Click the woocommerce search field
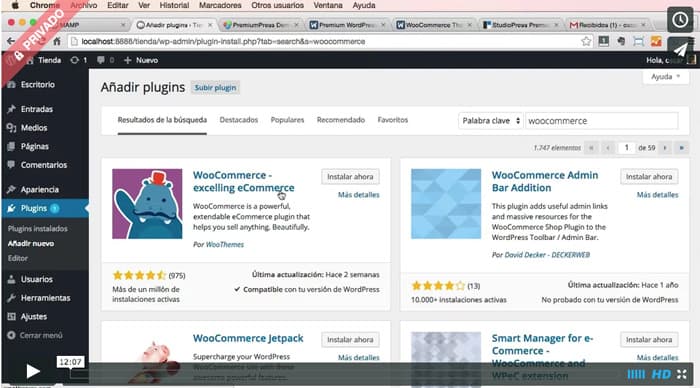The image size is (700, 388). (602, 121)
